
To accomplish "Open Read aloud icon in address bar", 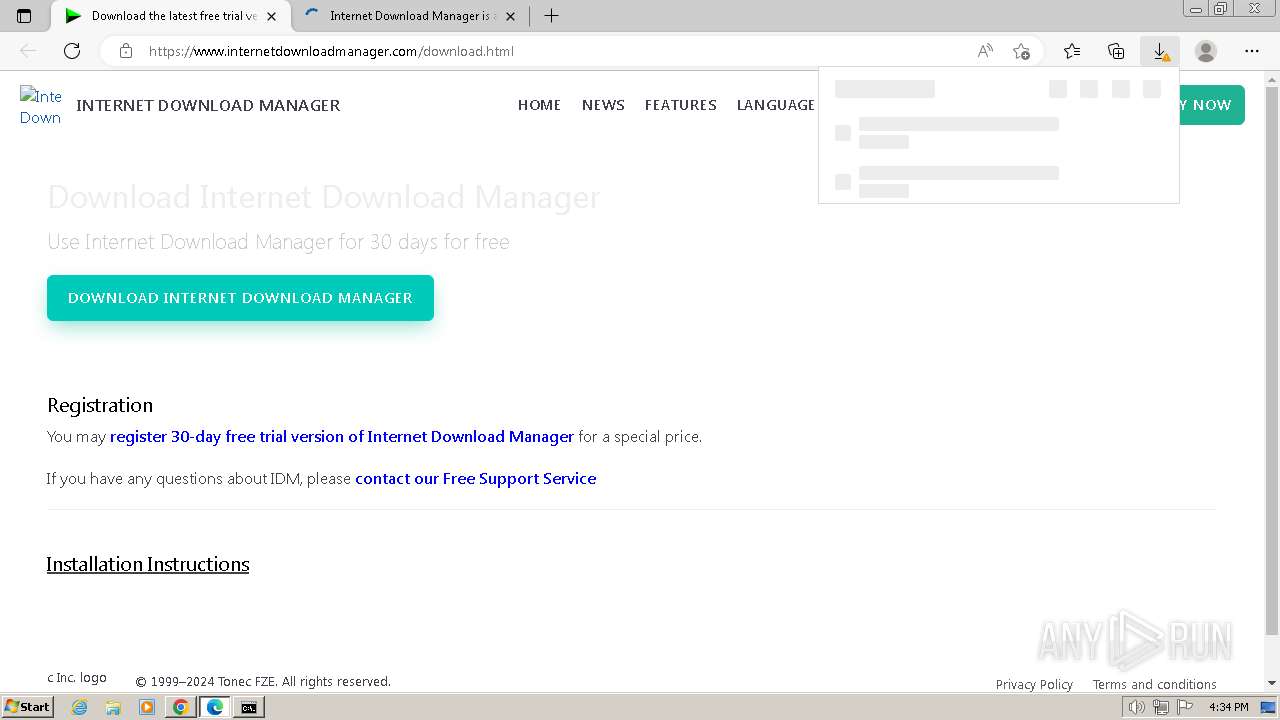I will (x=985, y=51).
